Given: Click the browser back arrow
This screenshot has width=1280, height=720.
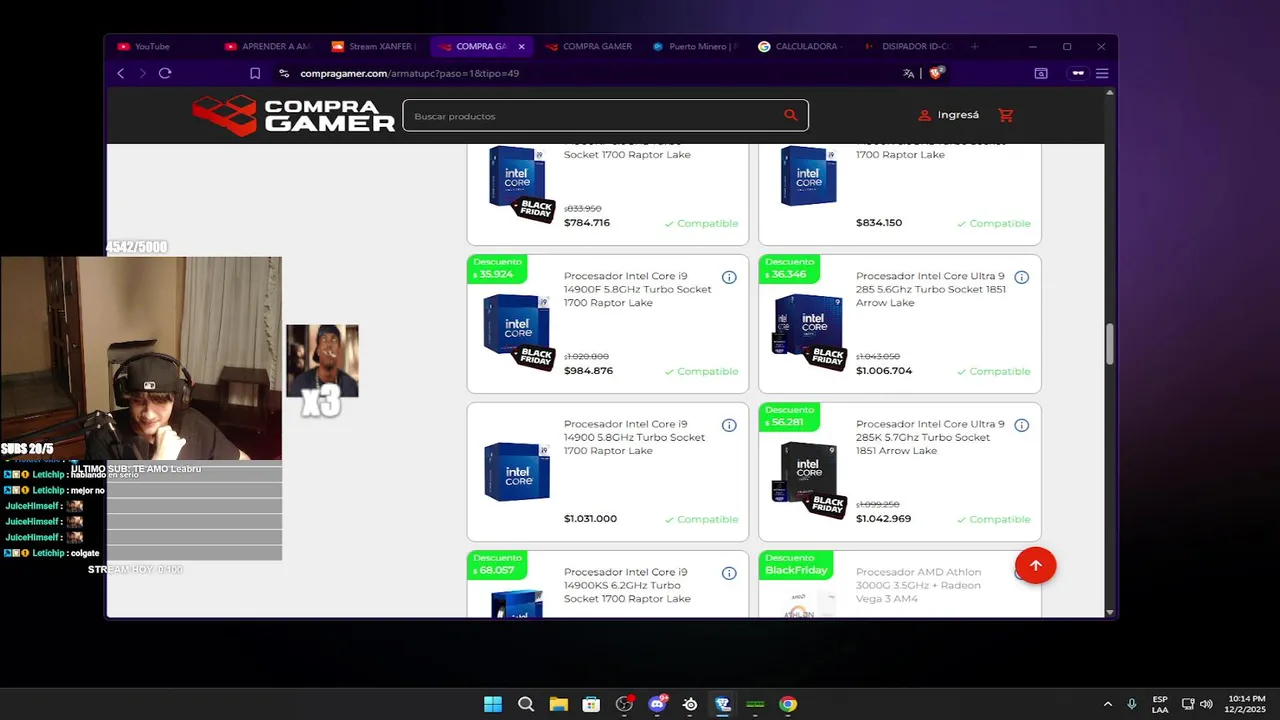Looking at the screenshot, I should click(121, 73).
